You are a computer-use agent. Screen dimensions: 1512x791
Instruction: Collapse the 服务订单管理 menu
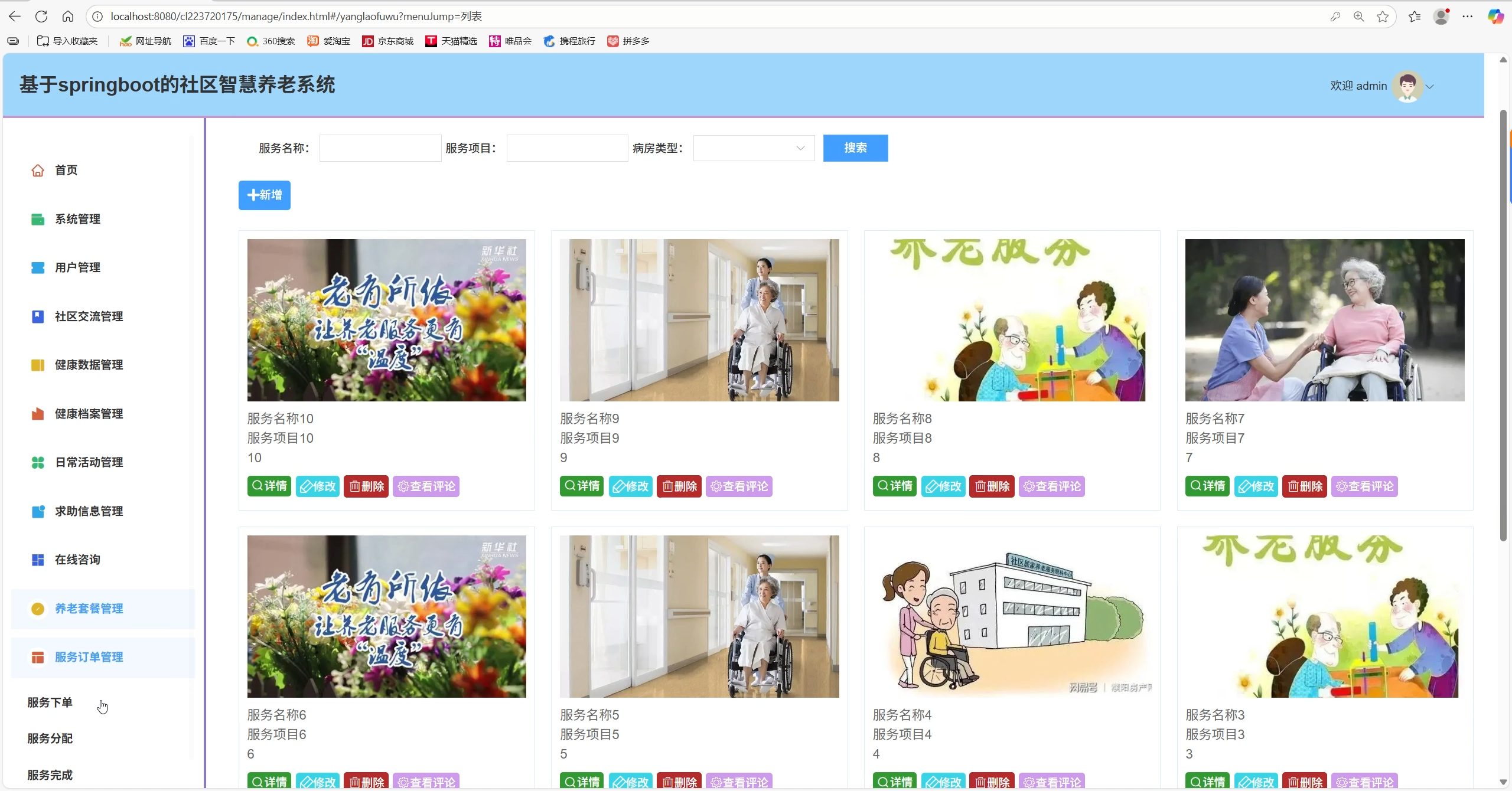pos(89,658)
